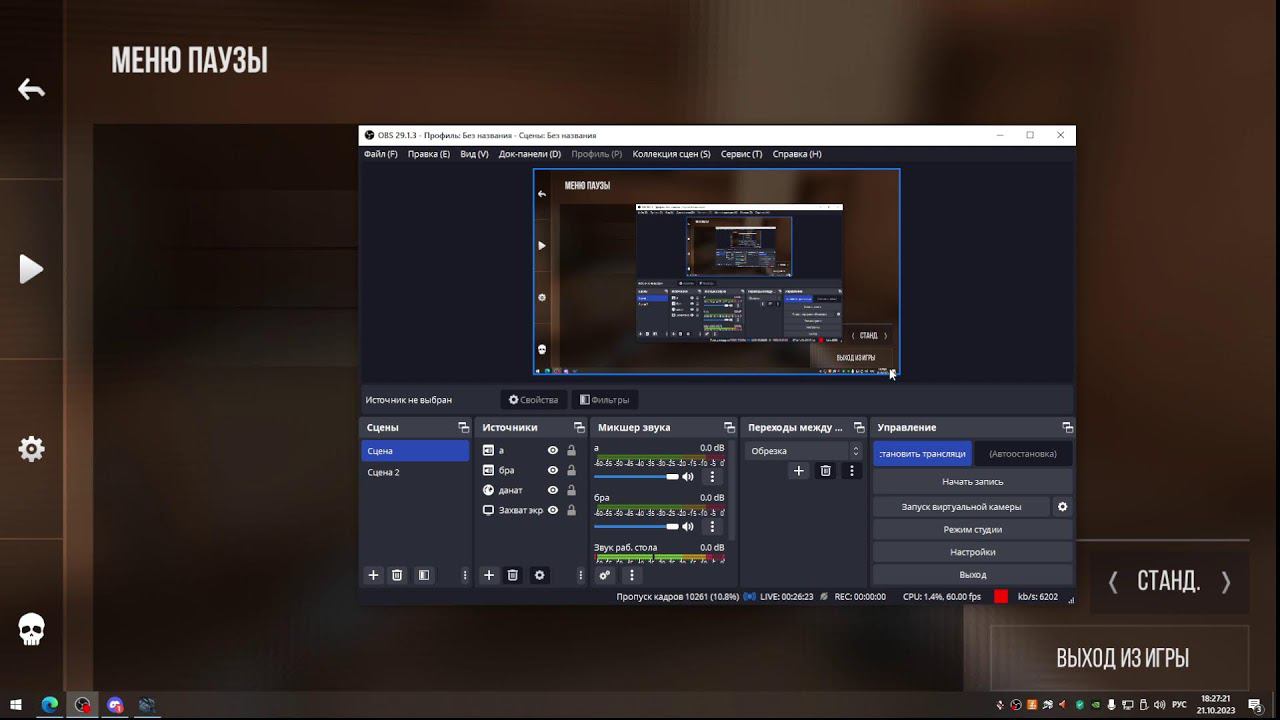
Task: Remove the transition using the trash icon
Action: [825, 470]
